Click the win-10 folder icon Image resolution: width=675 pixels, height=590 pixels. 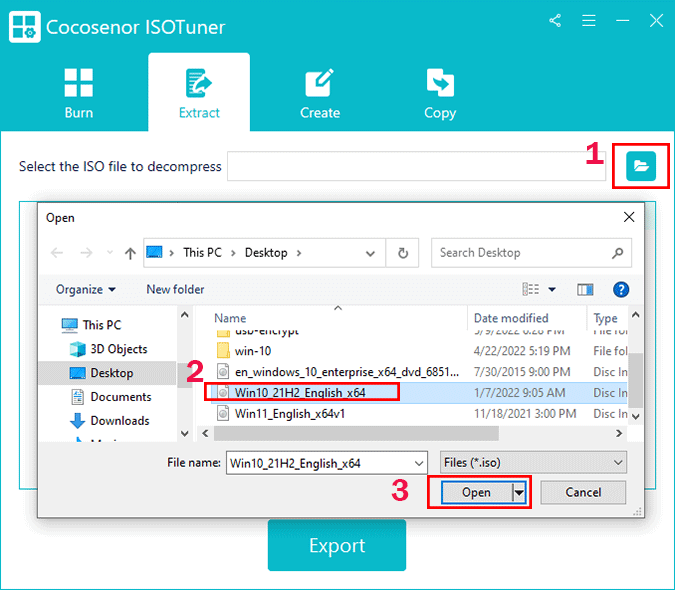pos(223,350)
